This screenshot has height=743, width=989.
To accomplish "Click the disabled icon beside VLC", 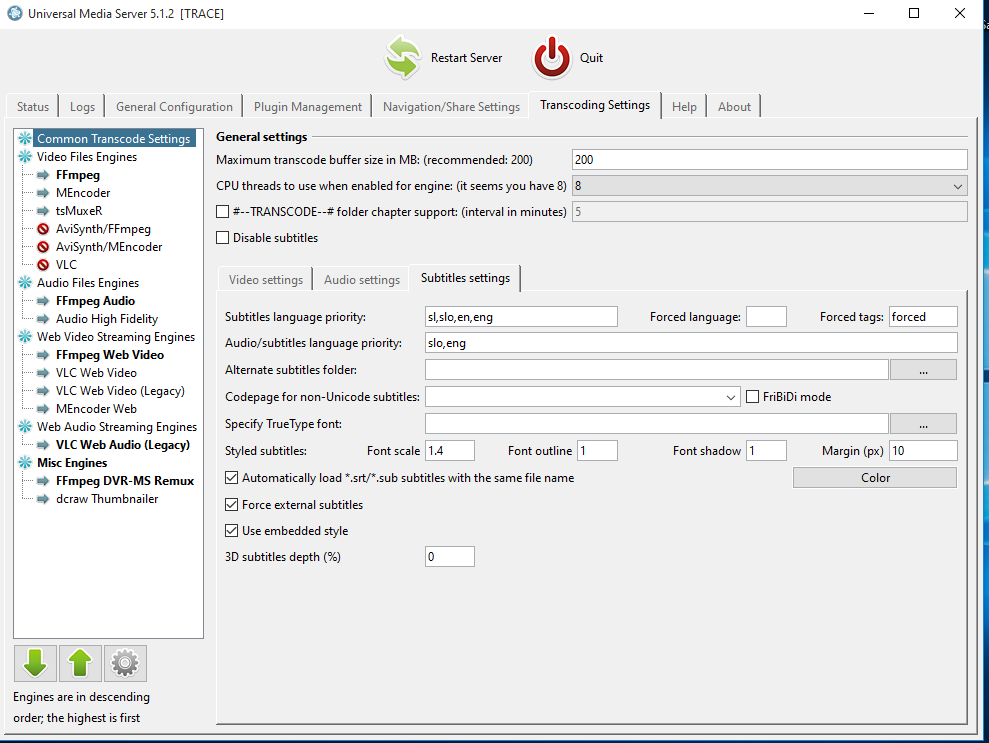I will click(43, 265).
